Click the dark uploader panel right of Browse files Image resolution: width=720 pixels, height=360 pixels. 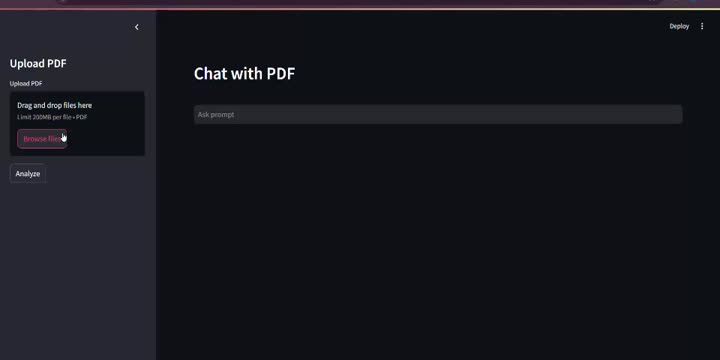coord(106,139)
